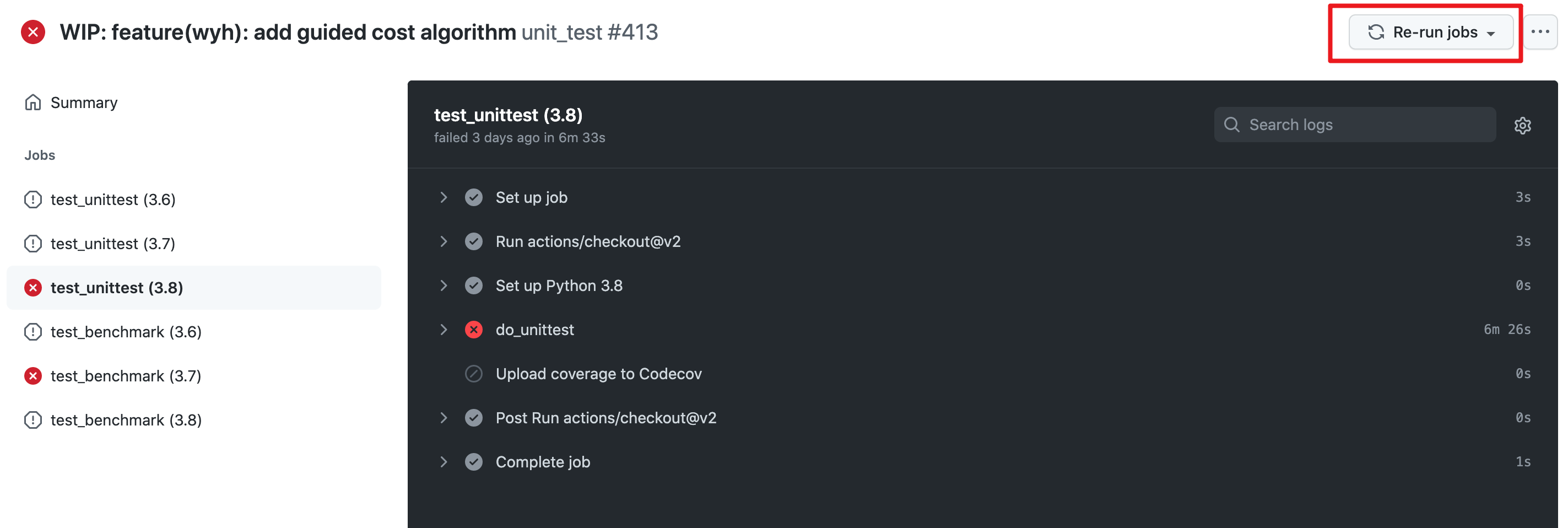Expand the do_unittest step logs
The width and height of the screenshot is (1568, 528).
(x=444, y=330)
